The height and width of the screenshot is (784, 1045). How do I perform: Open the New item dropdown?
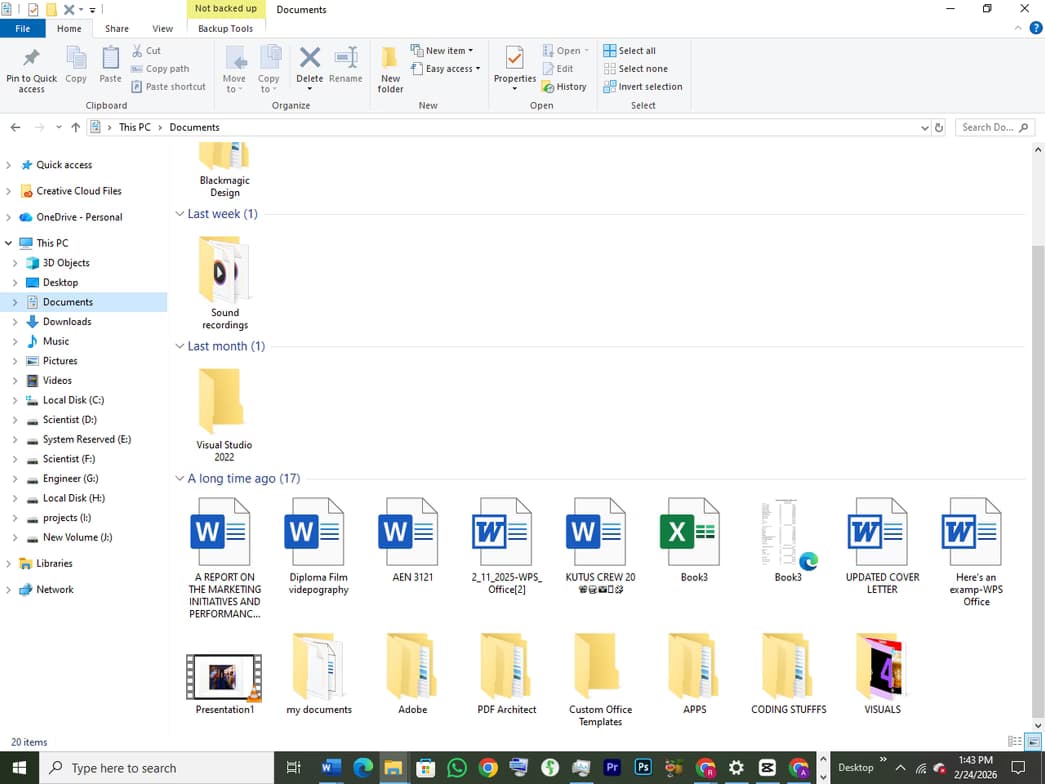[442, 51]
